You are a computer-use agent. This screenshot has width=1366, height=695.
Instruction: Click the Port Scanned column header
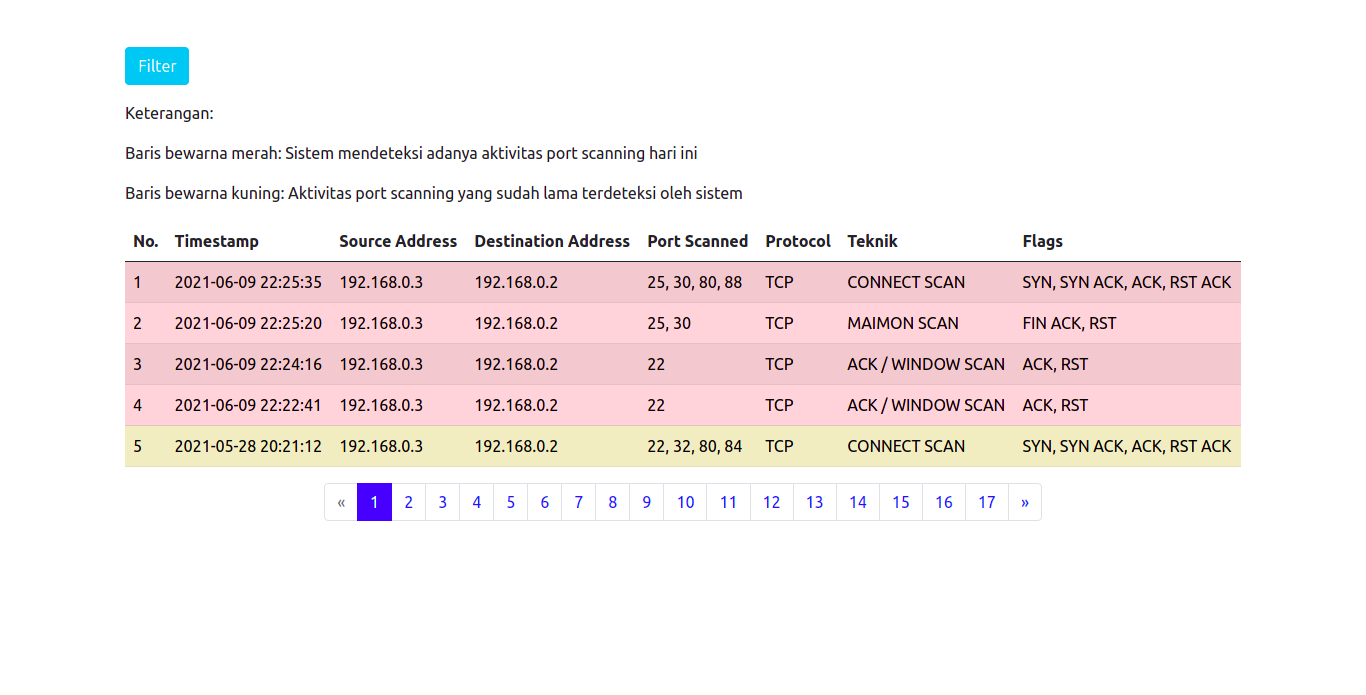point(697,241)
